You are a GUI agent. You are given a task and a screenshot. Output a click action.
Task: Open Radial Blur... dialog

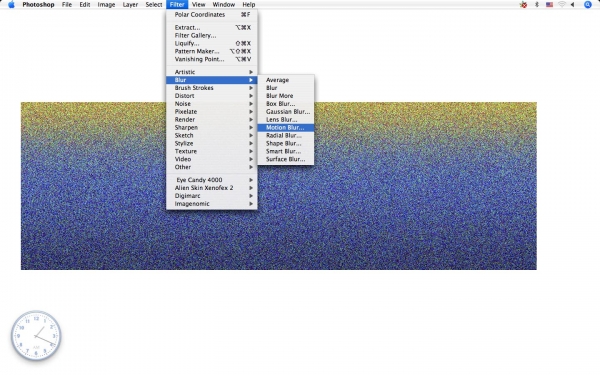click(286, 135)
